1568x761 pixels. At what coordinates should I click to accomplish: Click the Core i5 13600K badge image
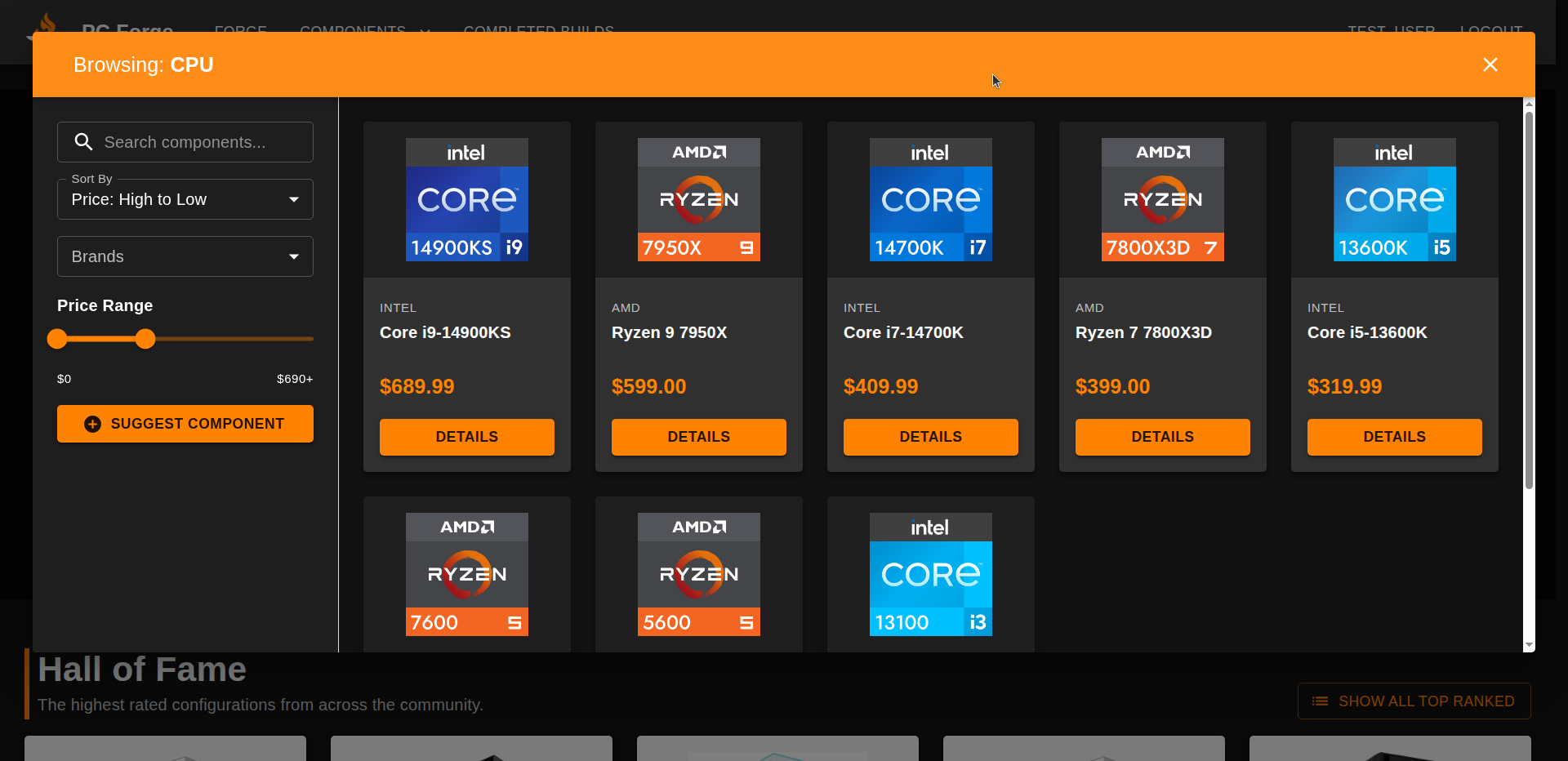1394,200
